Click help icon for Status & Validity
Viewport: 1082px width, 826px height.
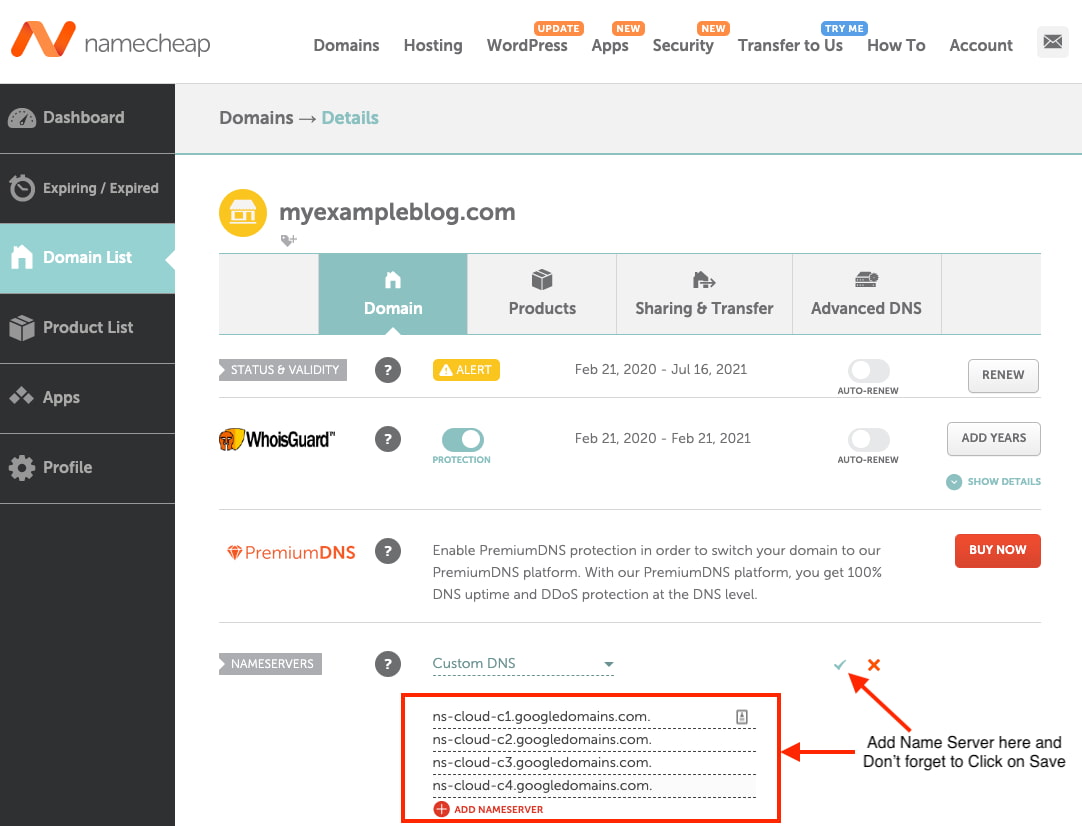[388, 370]
